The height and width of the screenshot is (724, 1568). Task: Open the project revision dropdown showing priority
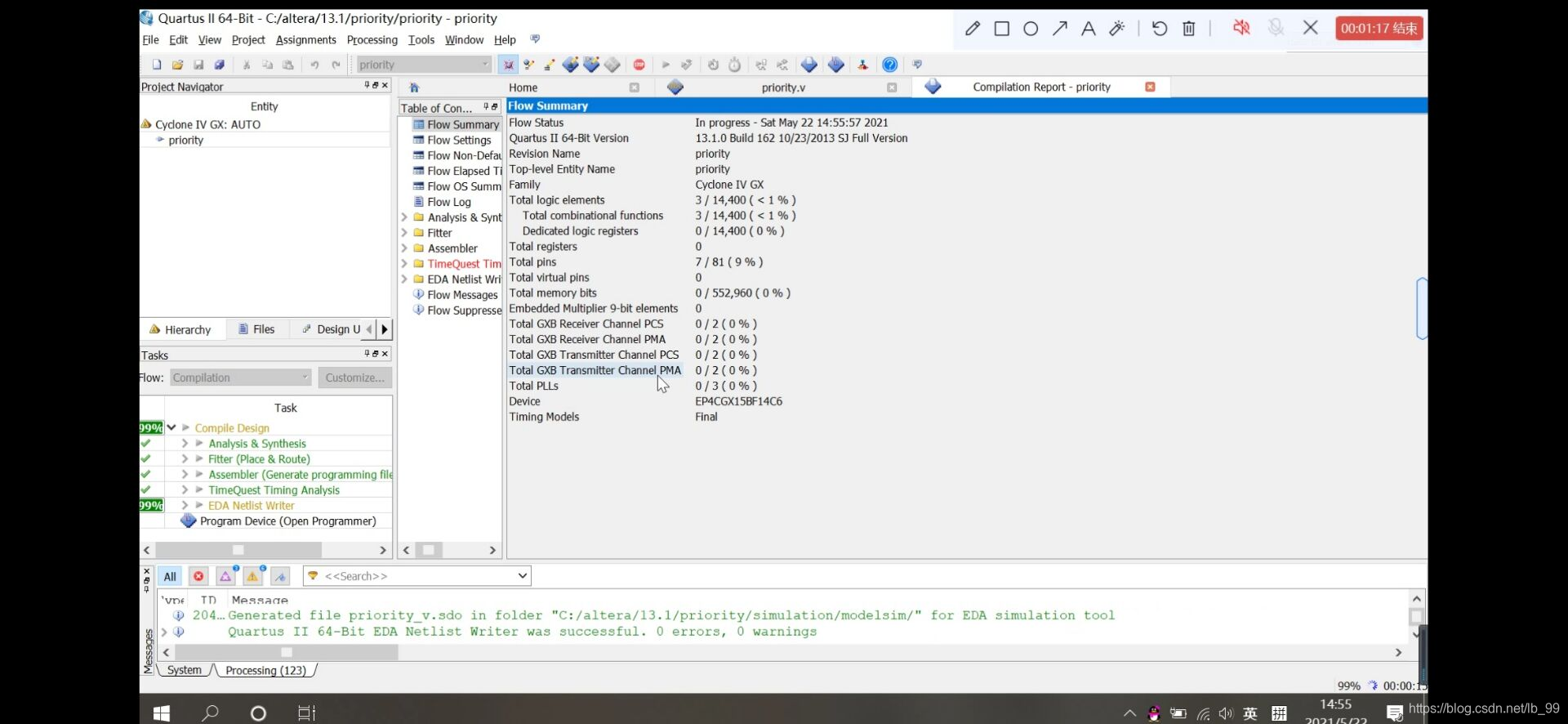[x=424, y=65]
